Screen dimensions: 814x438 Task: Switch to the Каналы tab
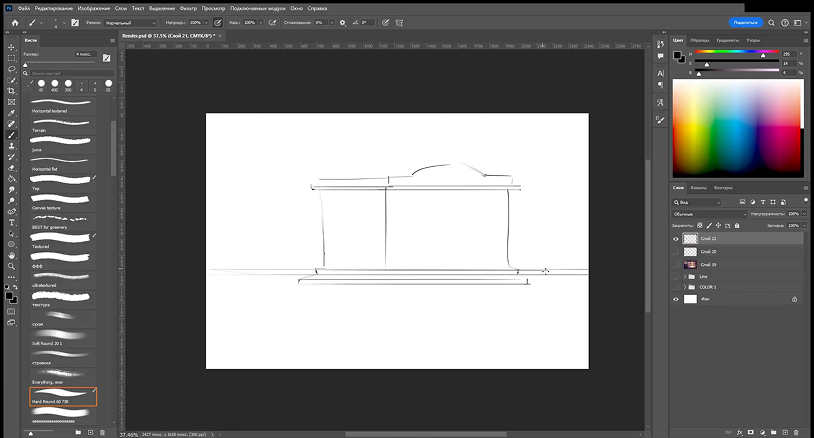coord(698,188)
